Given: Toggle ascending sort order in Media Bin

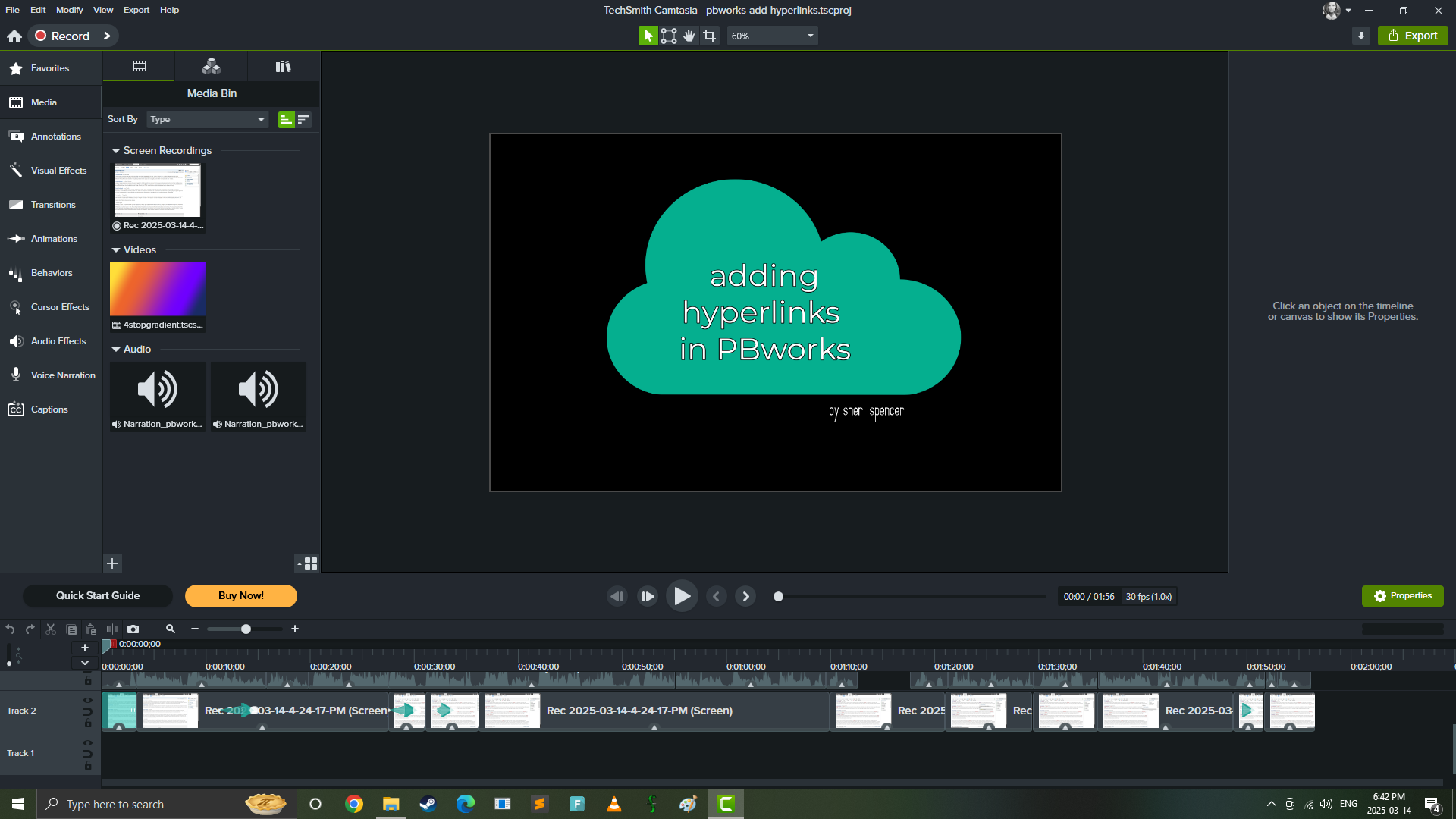Looking at the screenshot, I should tap(286, 119).
